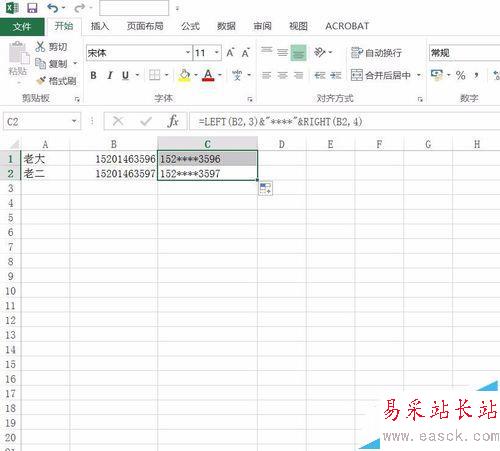
Task: Switch to the ACROBAT tab
Action: click(347, 26)
